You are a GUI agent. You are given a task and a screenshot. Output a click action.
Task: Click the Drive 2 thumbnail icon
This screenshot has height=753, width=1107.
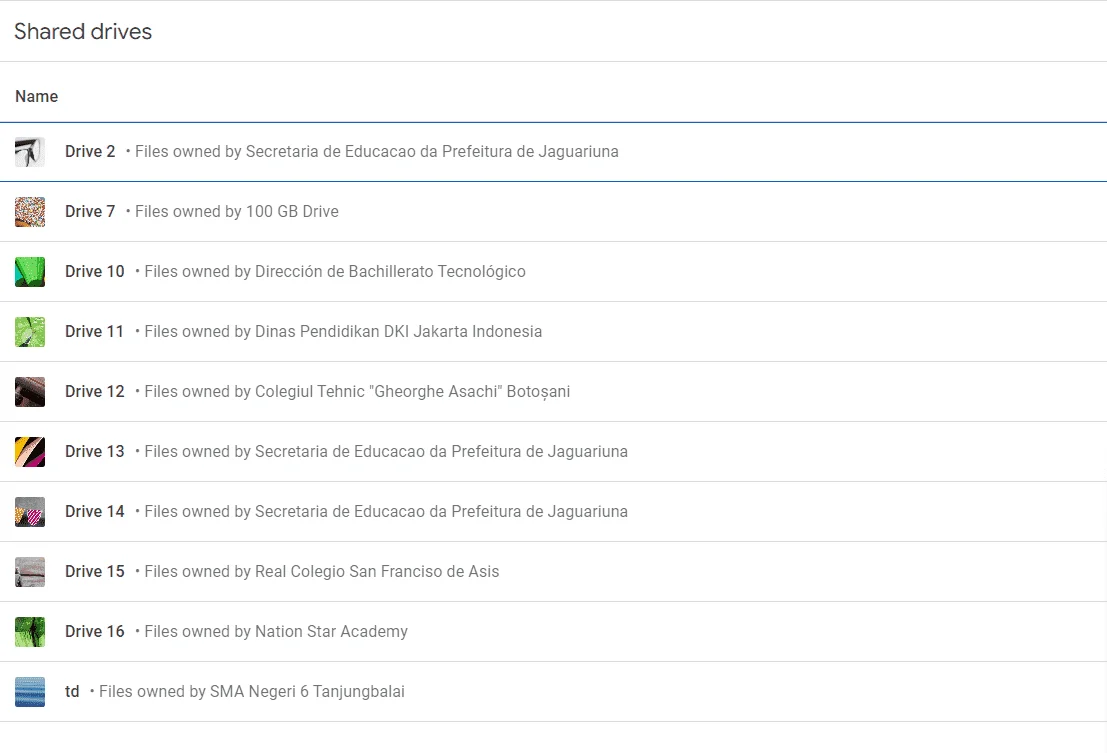30,152
